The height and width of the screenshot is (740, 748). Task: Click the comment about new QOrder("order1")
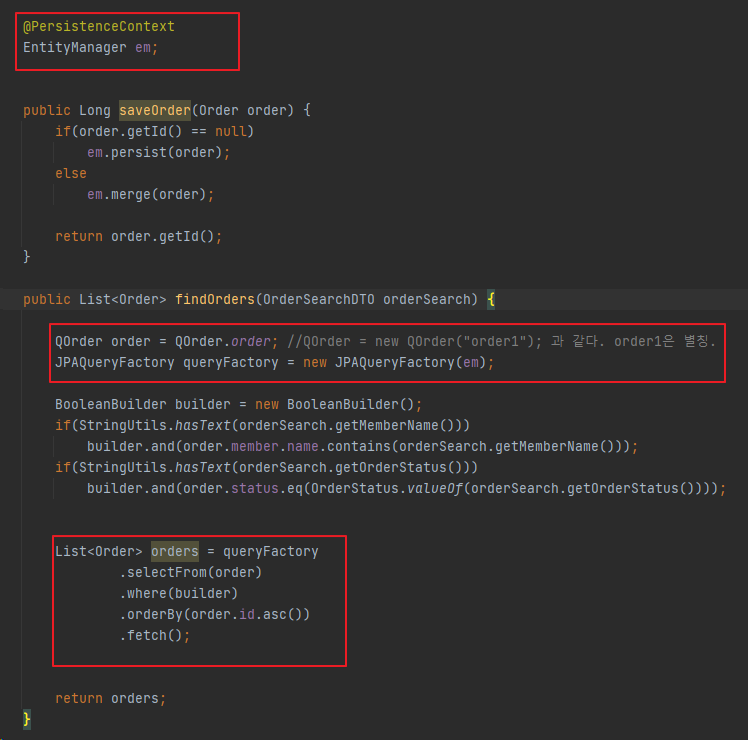pos(501,342)
